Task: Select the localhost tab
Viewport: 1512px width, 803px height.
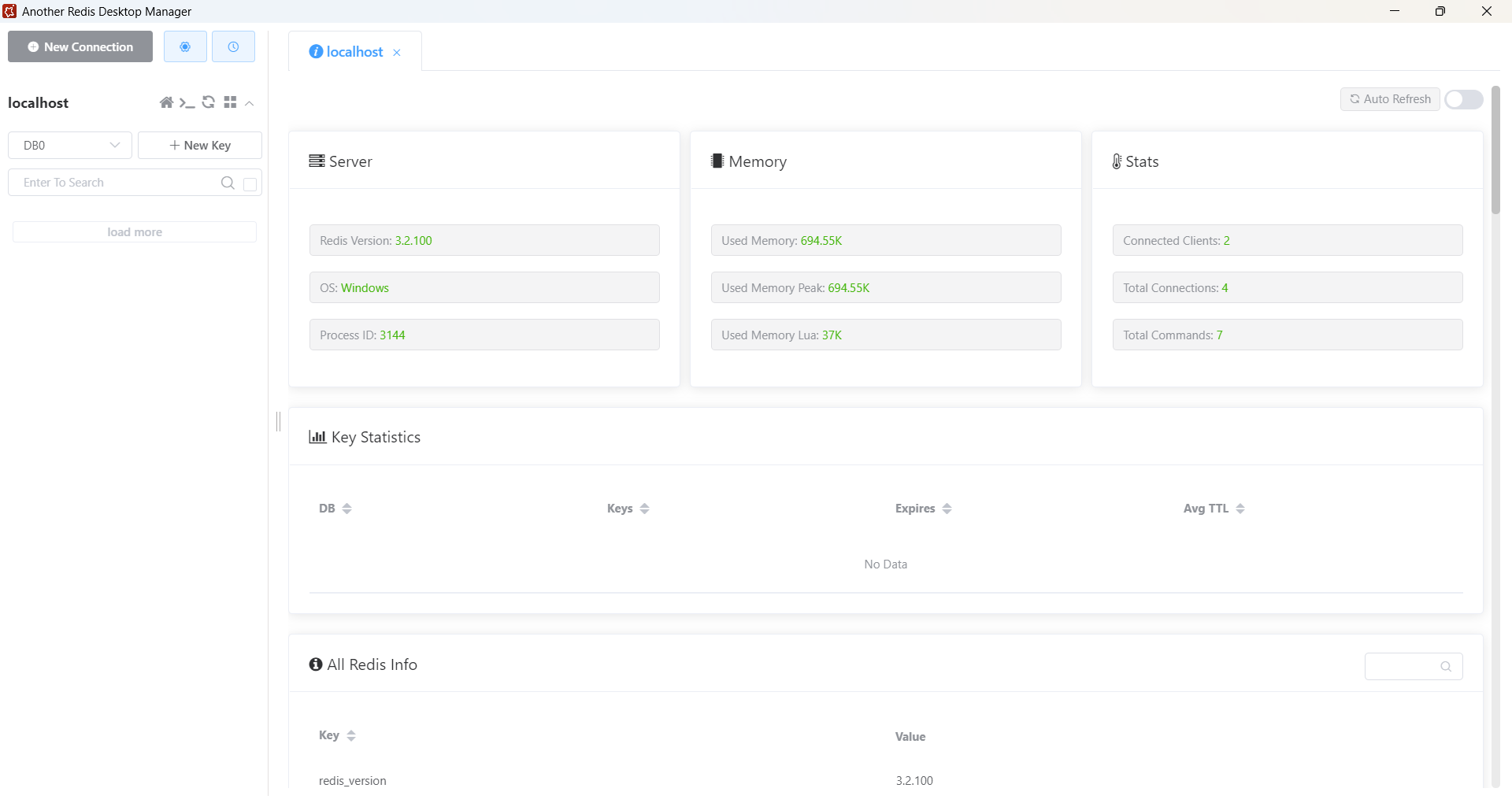Action: tap(354, 52)
